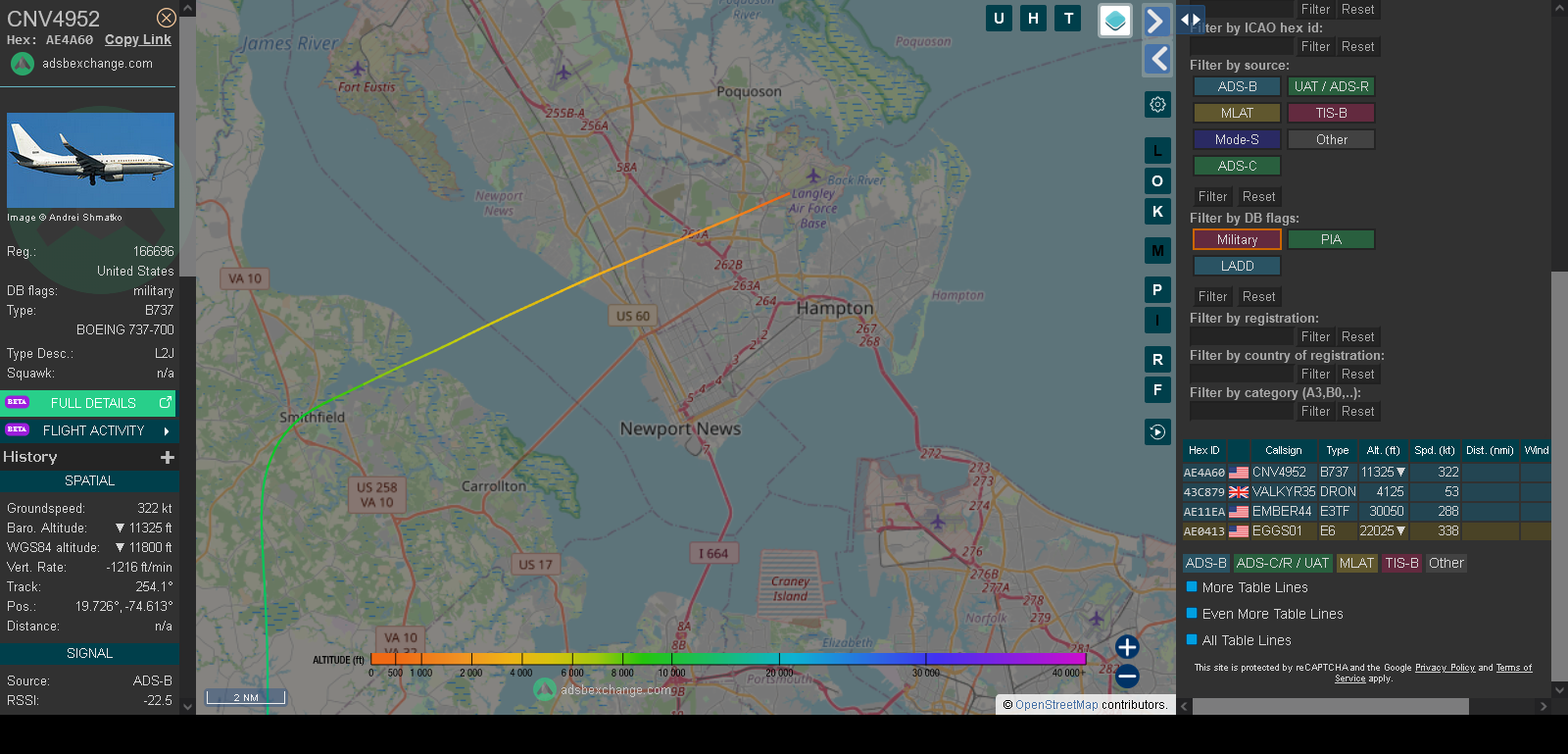Open the Privacy Policy link
Screen dimensions: 1568x754
click(x=1445, y=668)
